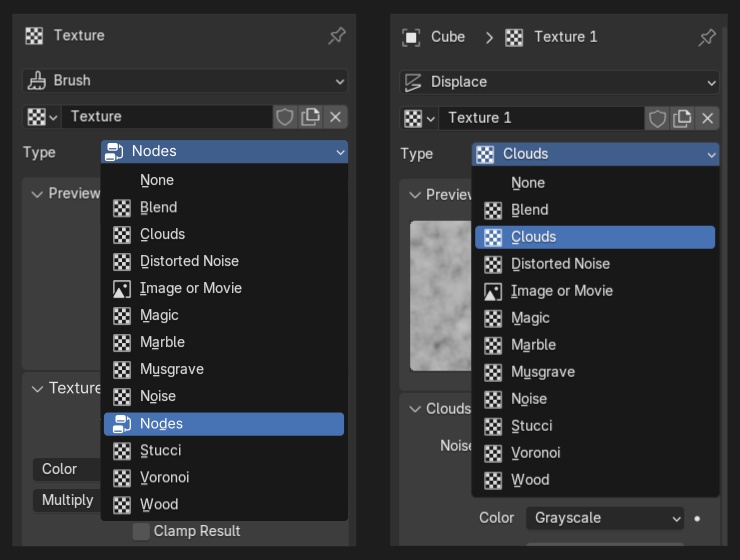Select Musgrave in right Type list

pos(595,372)
